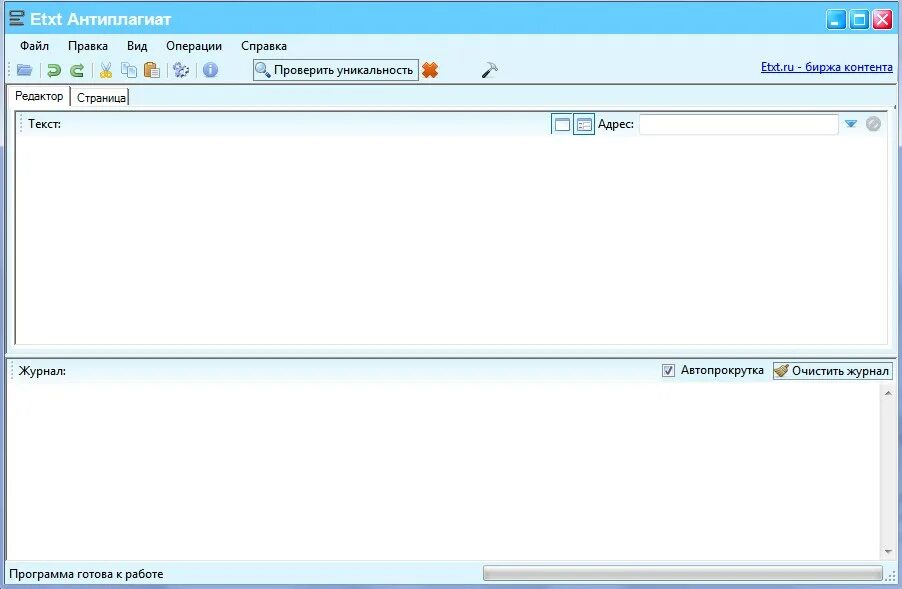Open the Вид menu
Viewport: 902px width, 589px height.
[x=137, y=46]
